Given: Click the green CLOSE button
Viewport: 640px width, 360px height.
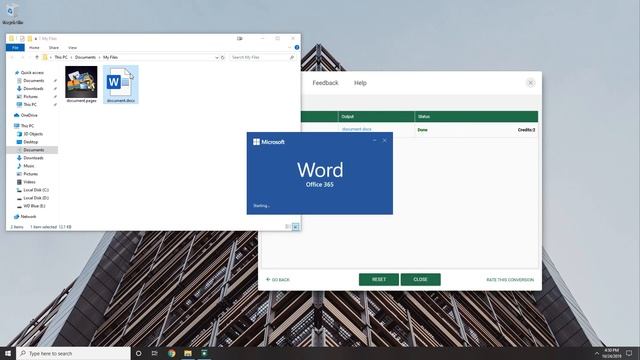Looking at the screenshot, I should click(x=420, y=280).
